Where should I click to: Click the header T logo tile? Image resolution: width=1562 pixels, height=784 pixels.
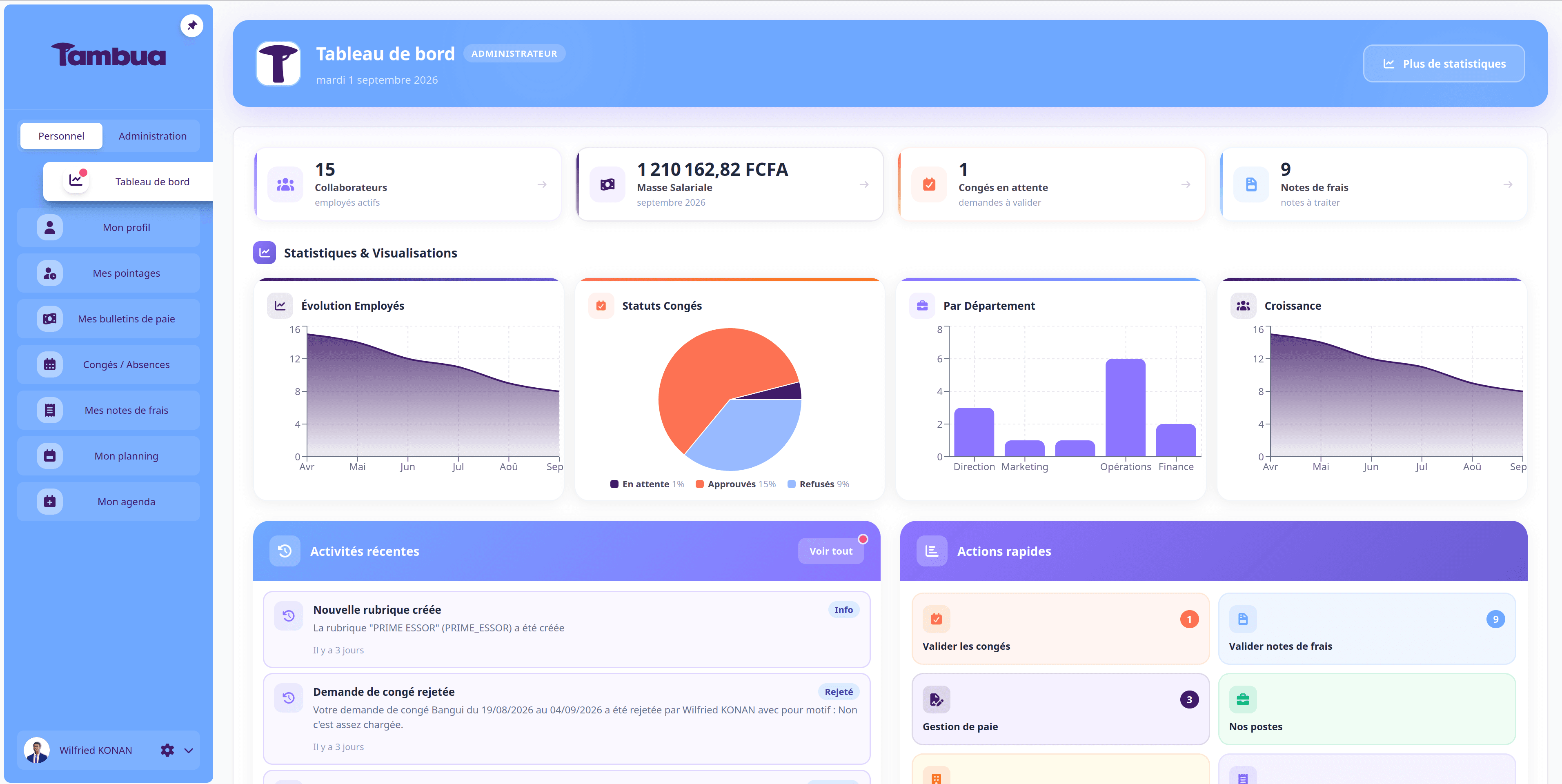tap(278, 63)
